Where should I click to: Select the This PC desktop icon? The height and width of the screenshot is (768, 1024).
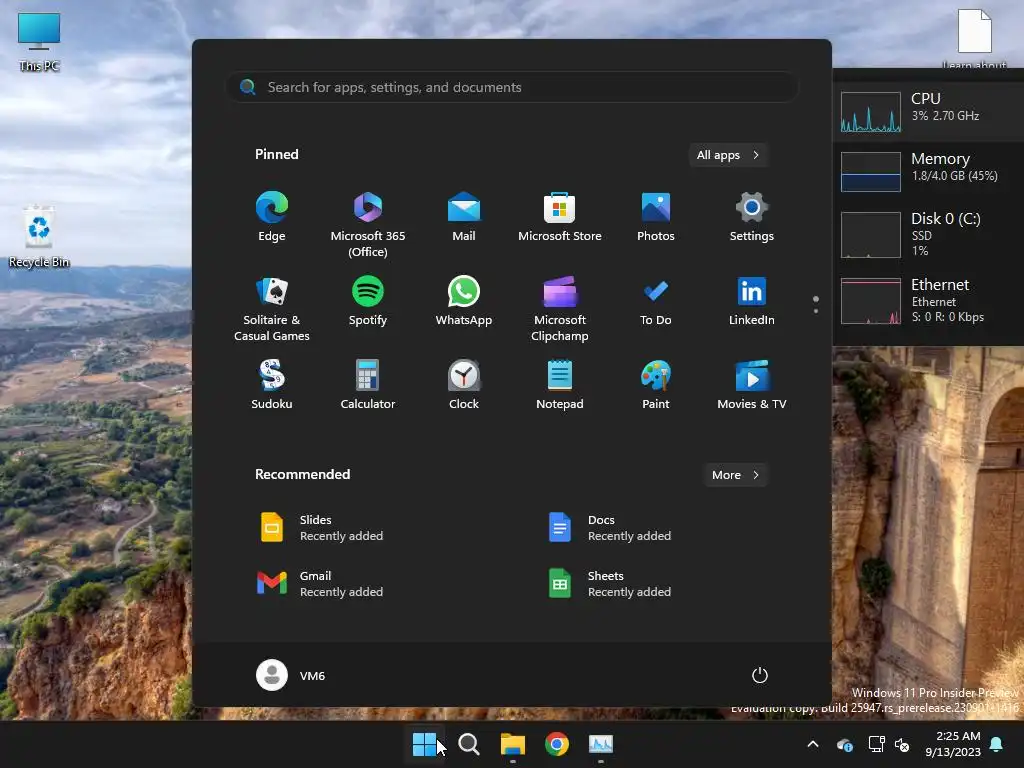[x=39, y=42]
